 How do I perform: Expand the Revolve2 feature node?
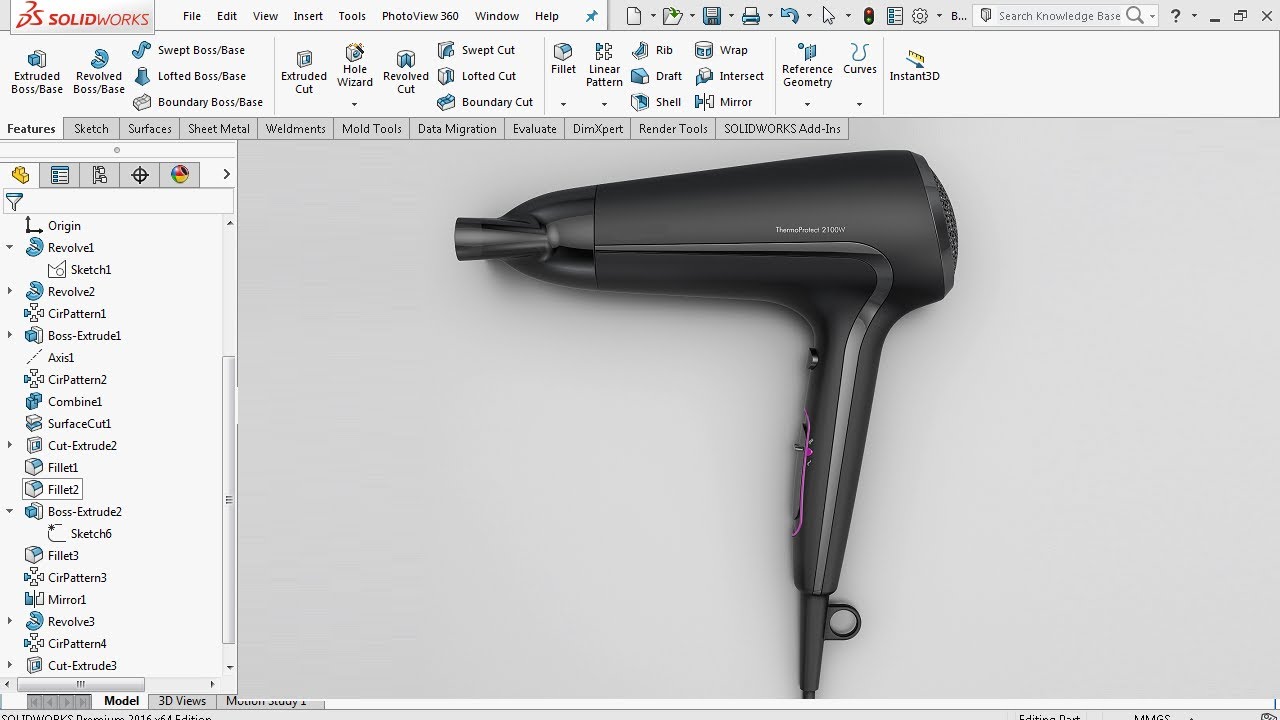(10, 291)
